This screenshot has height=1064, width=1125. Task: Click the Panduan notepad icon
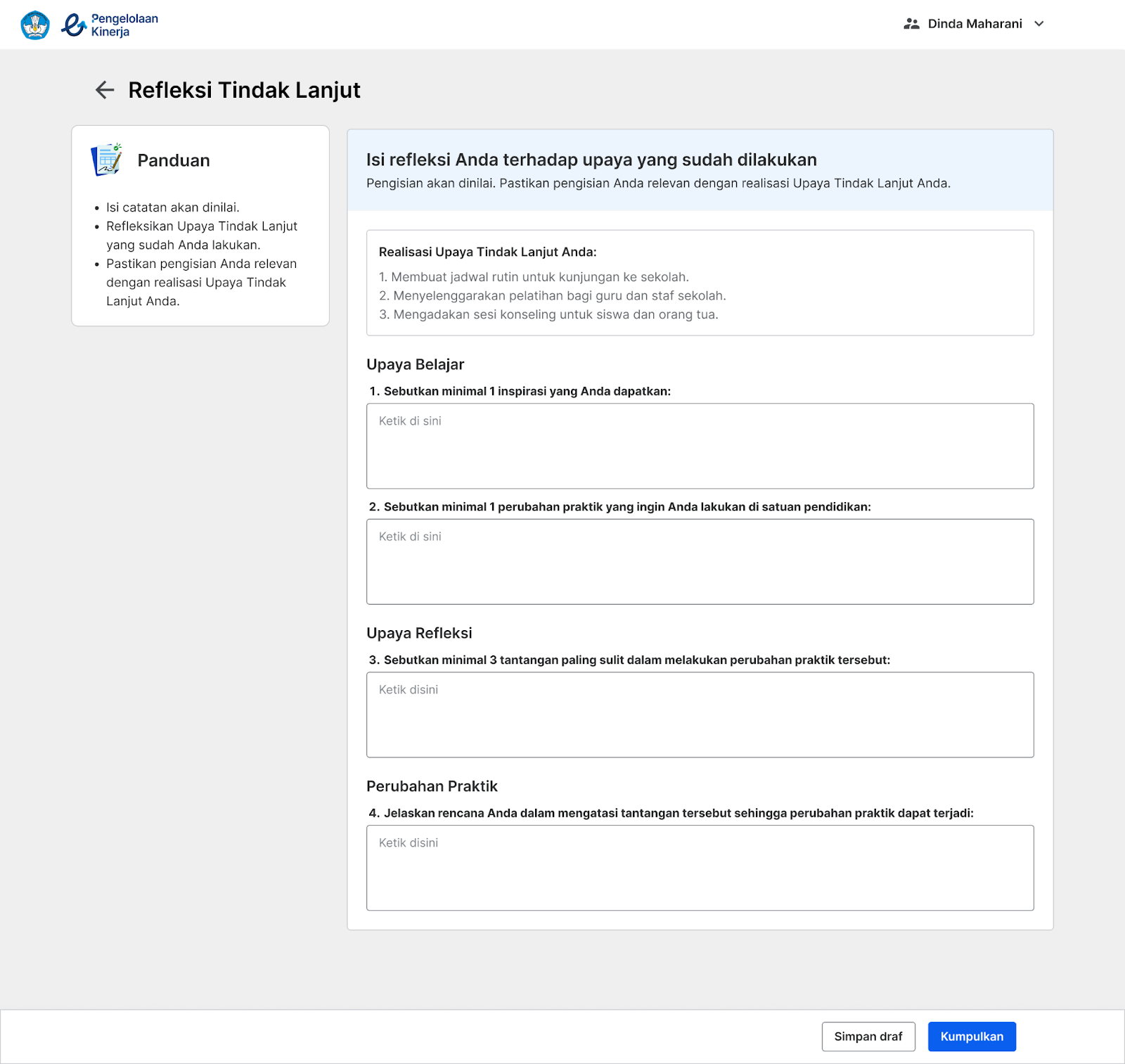click(107, 160)
